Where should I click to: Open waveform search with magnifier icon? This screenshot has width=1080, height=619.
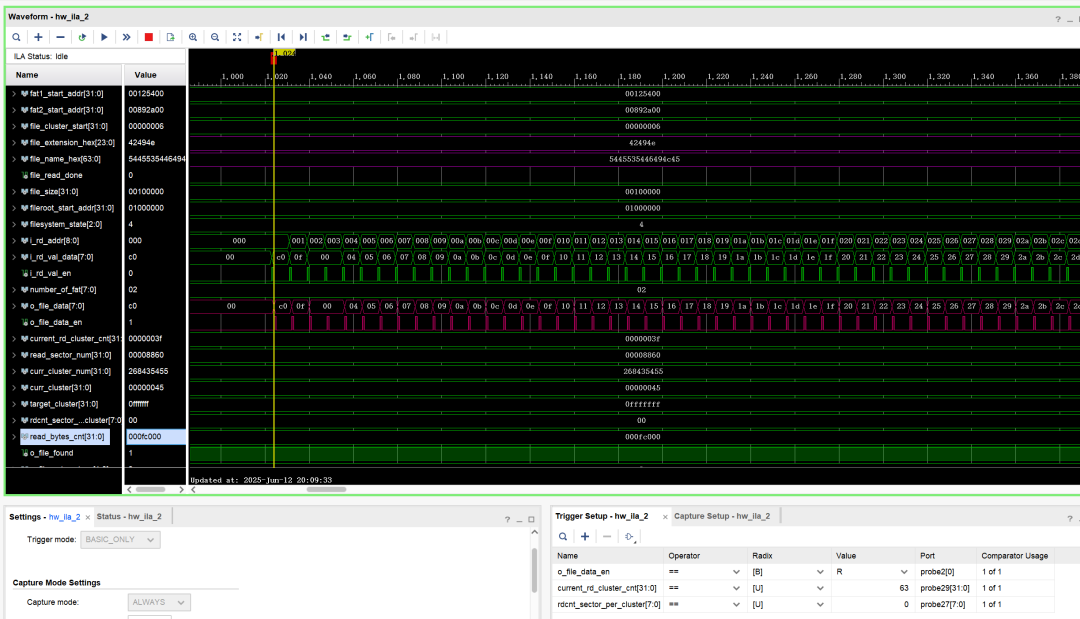click(16, 37)
